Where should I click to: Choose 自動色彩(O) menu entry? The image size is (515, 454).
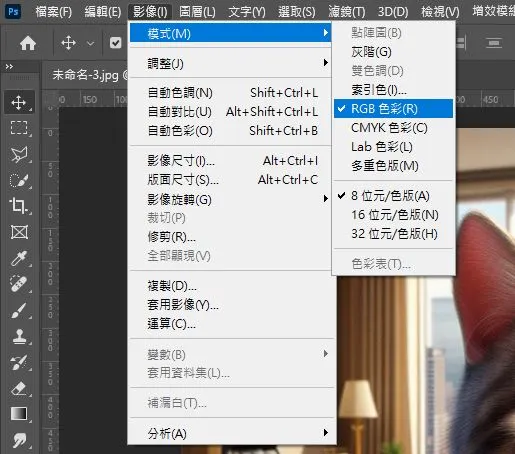[x=230, y=131]
